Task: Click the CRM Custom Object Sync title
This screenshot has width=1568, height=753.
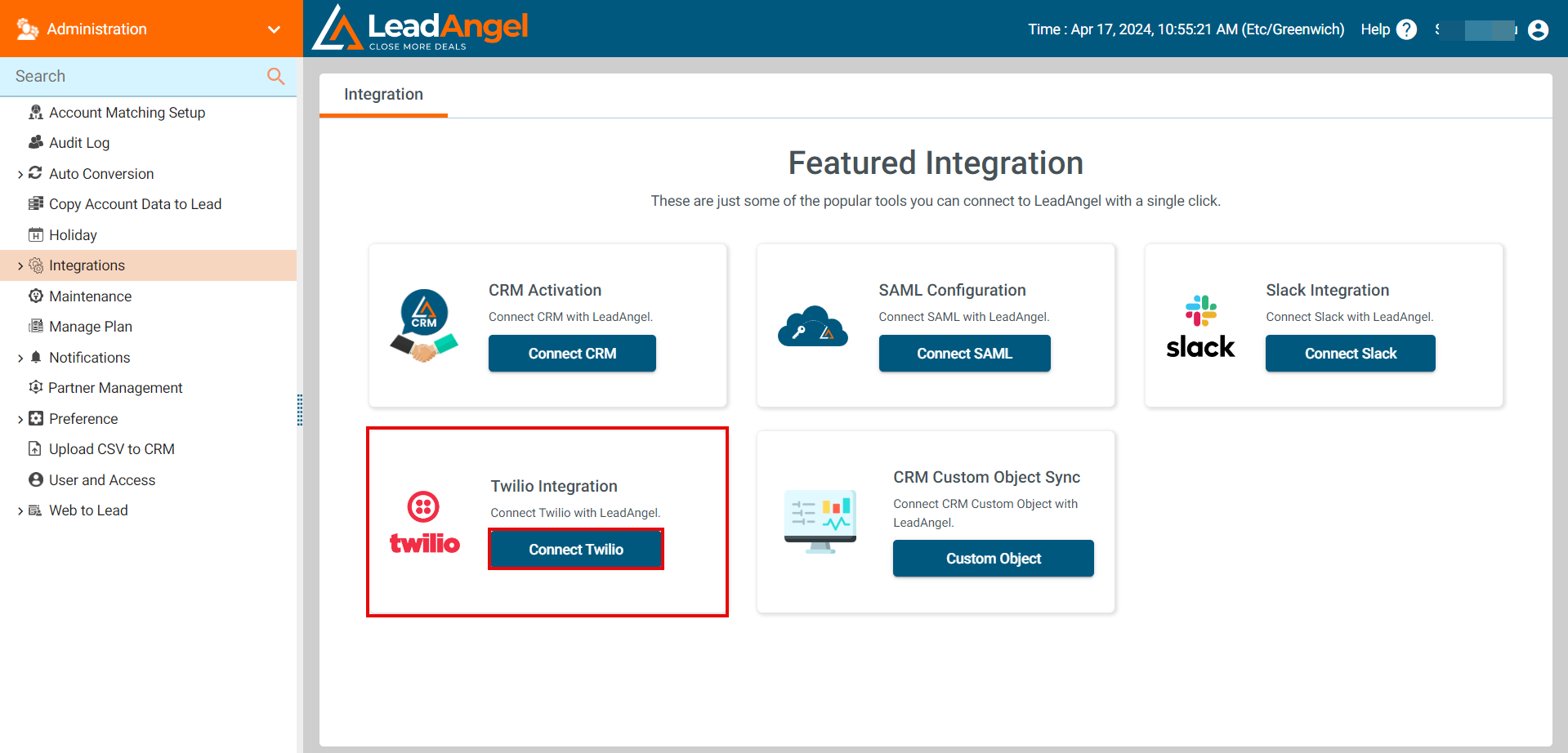Action: 986,477
